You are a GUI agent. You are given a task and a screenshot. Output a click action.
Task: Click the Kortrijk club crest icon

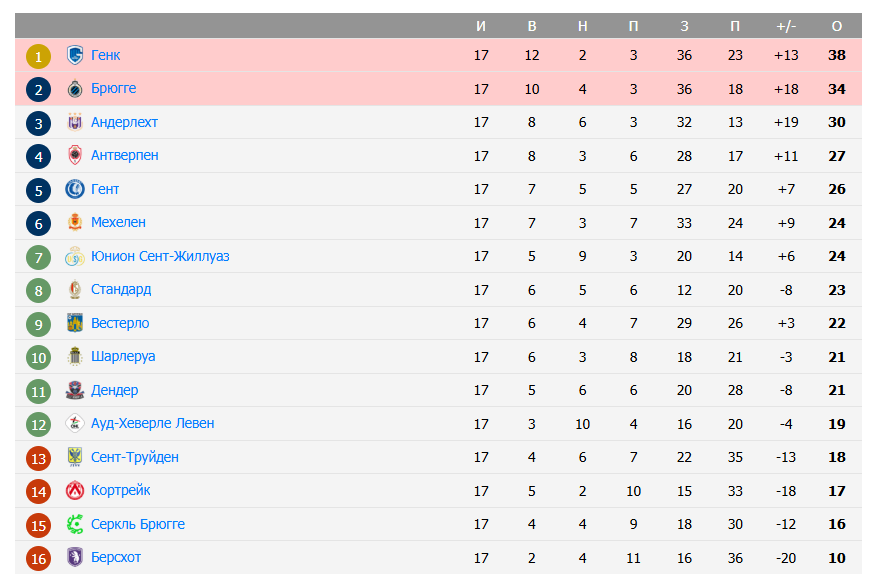click(x=74, y=491)
